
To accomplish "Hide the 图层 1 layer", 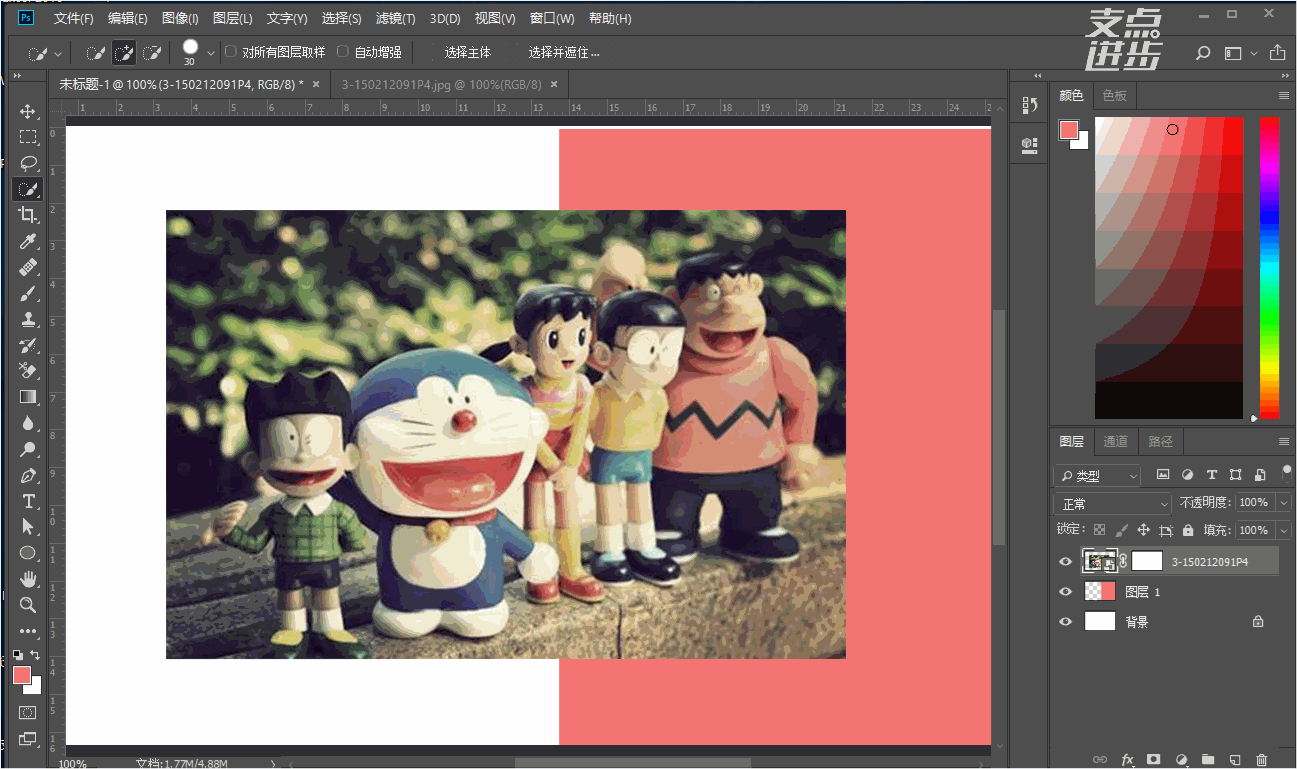I will click(x=1065, y=592).
